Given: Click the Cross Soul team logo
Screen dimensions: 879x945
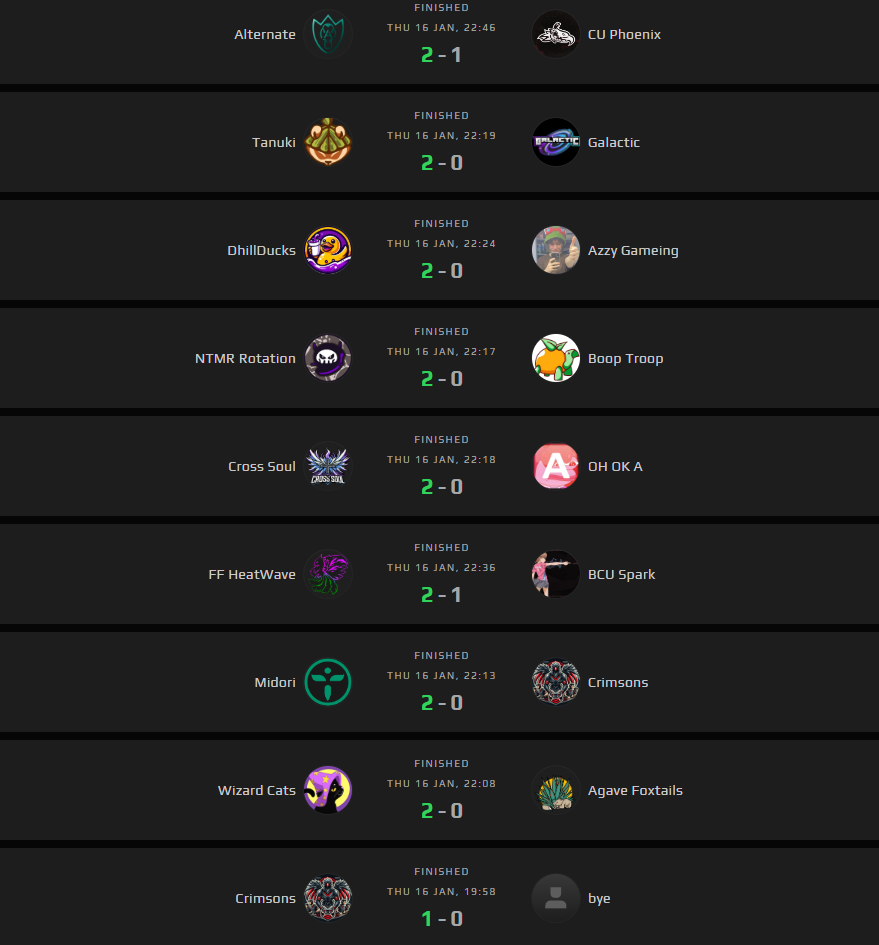Looking at the screenshot, I should [328, 466].
